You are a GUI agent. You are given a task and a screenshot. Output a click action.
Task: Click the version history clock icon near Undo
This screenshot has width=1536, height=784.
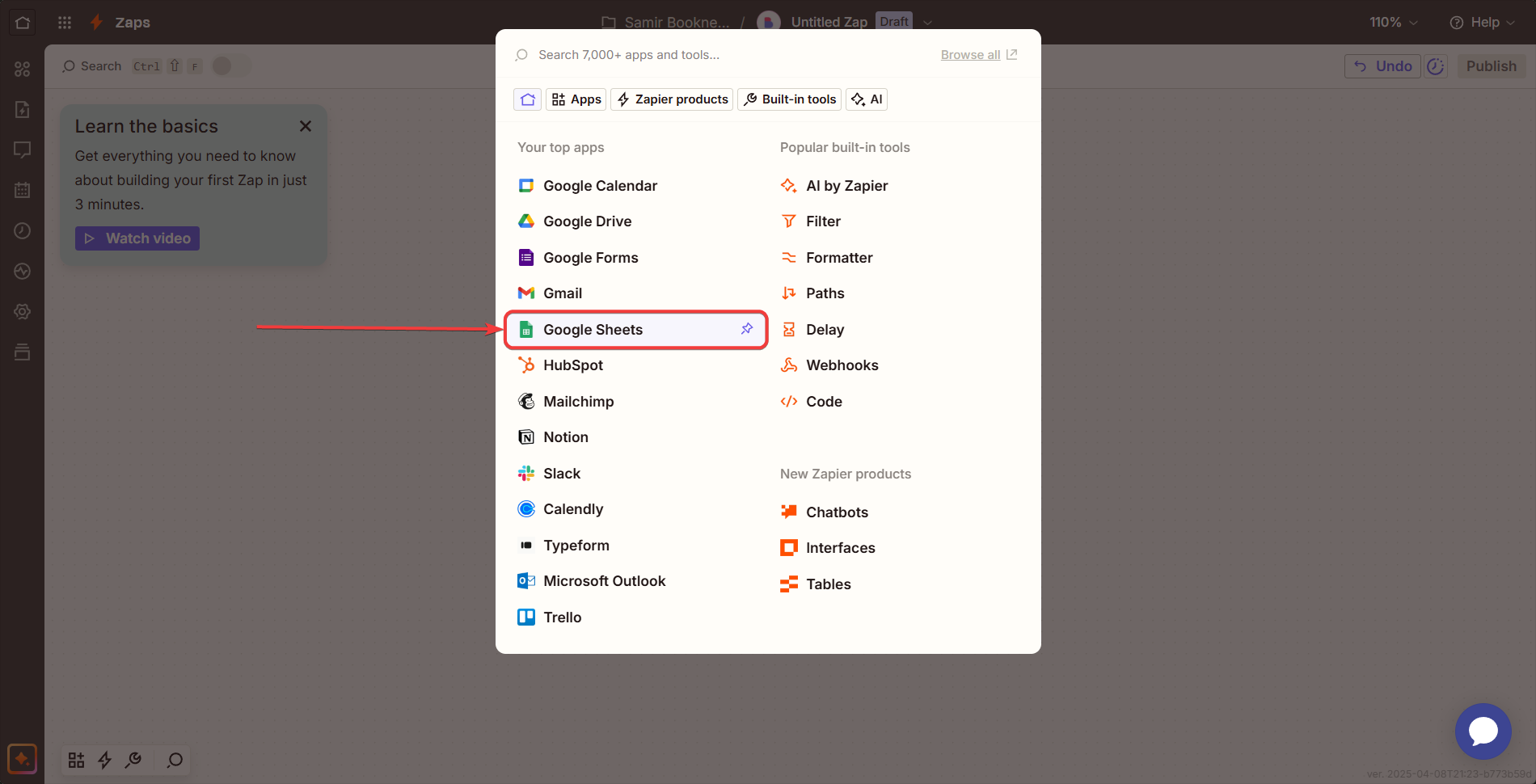pos(1436,66)
